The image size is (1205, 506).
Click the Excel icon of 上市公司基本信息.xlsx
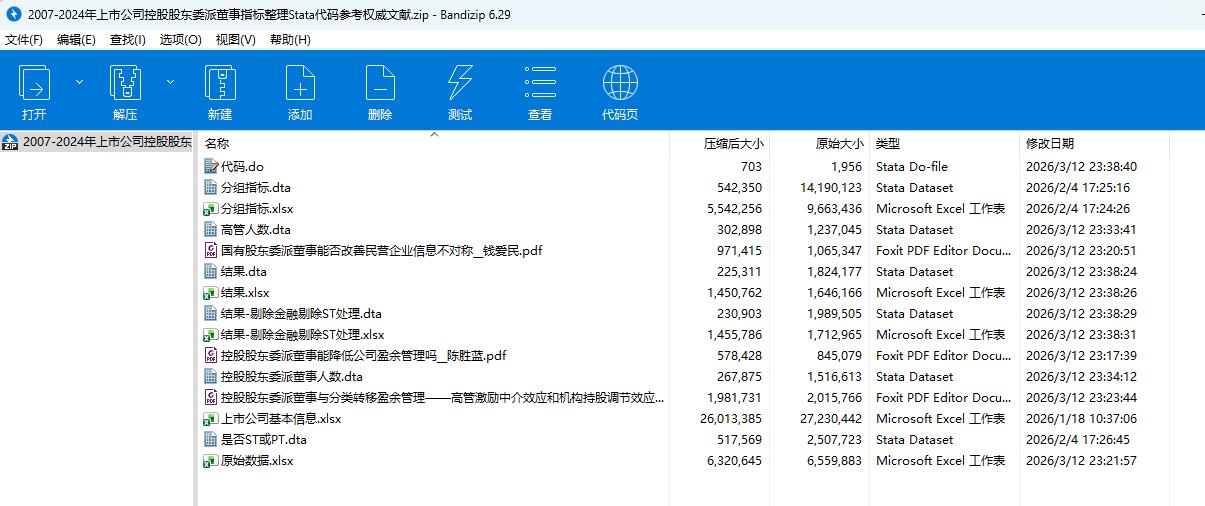point(210,419)
